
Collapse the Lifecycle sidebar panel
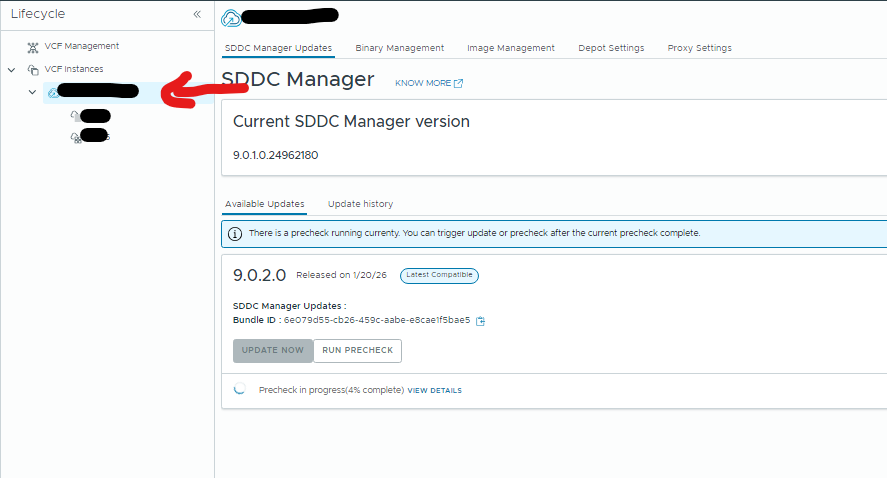(x=197, y=14)
